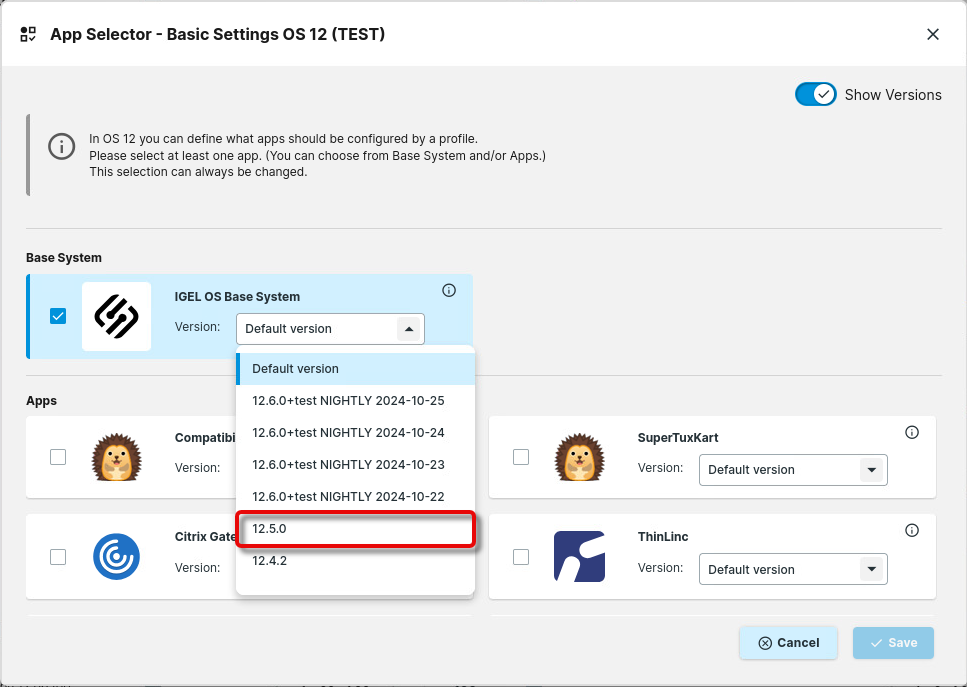This screenshot has height=687, width=967.
Task: Click the SuperTuxKart hedgehog icon
Action: (x=579, y=457)
